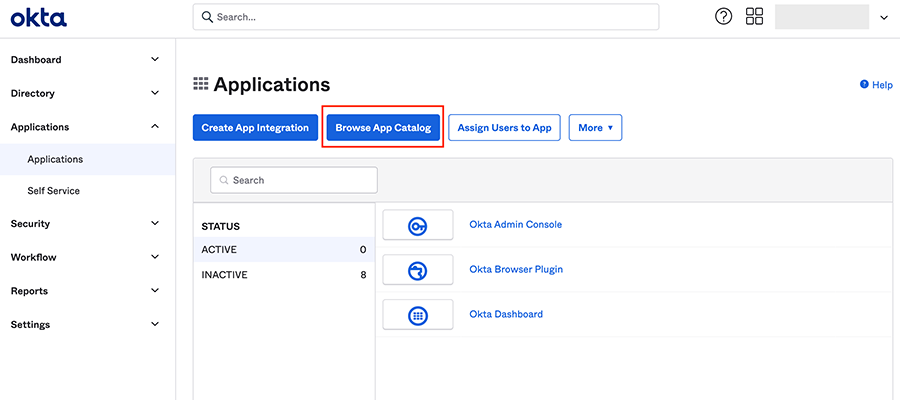Click the Okta Admin Console app icon
Image resolution: width=900 pixels, height=400 pixels.
418,226
